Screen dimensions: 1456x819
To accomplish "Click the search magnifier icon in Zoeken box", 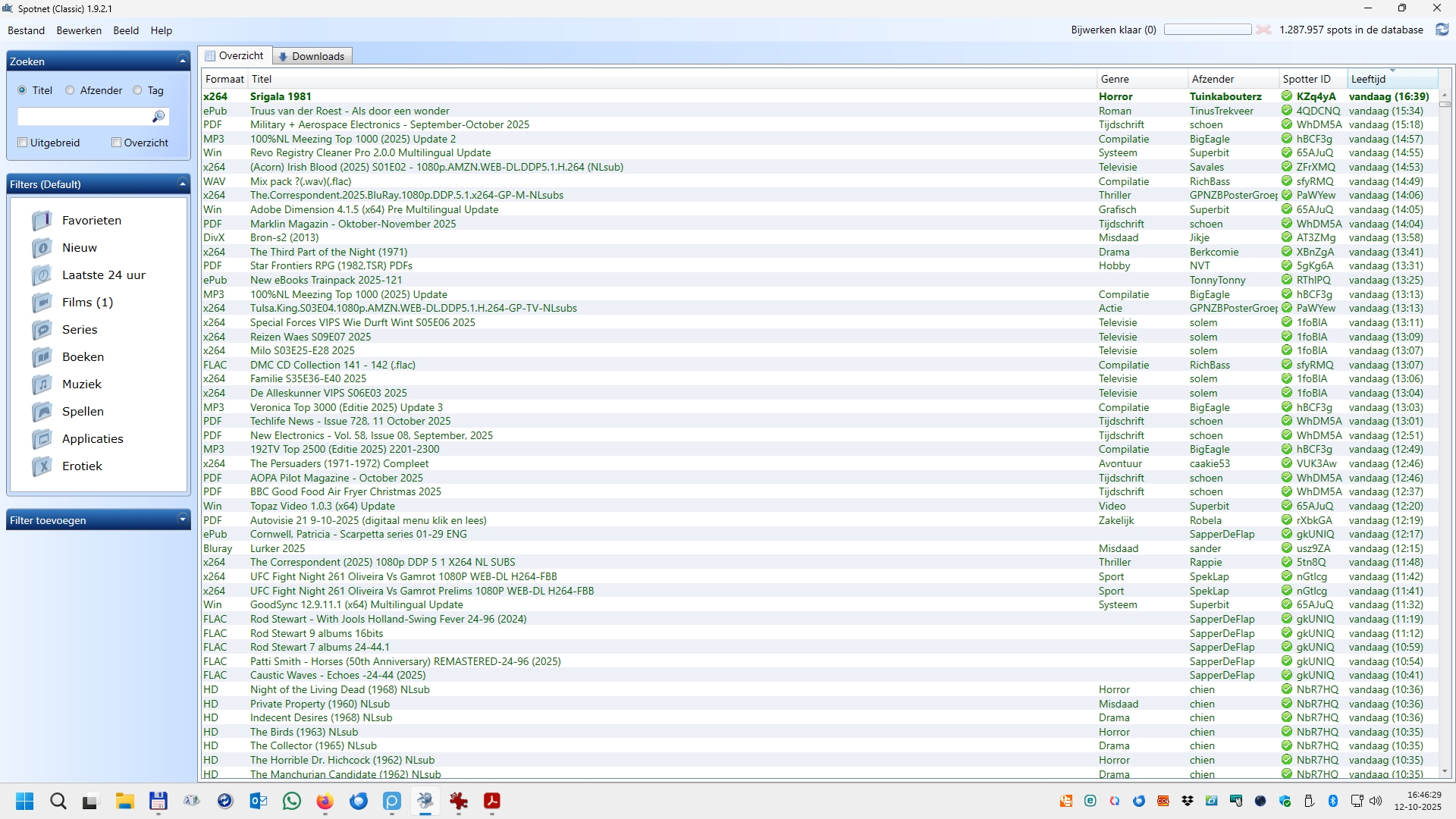I will click(158, 116).
